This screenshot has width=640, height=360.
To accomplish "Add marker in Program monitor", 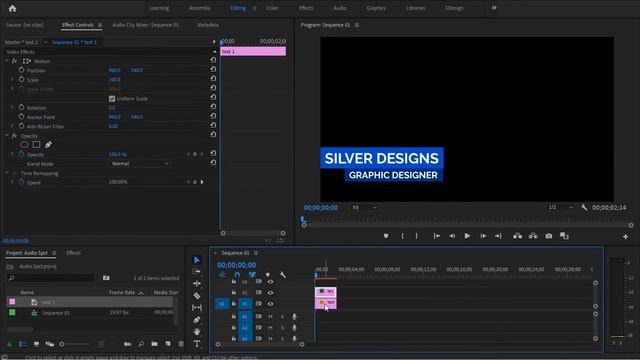I will [x=386, y=236].
